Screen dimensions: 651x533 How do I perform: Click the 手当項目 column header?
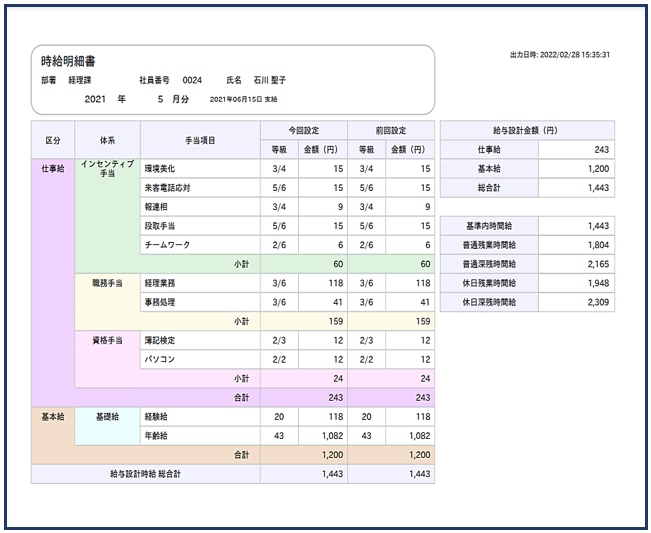tap(200, 140)
